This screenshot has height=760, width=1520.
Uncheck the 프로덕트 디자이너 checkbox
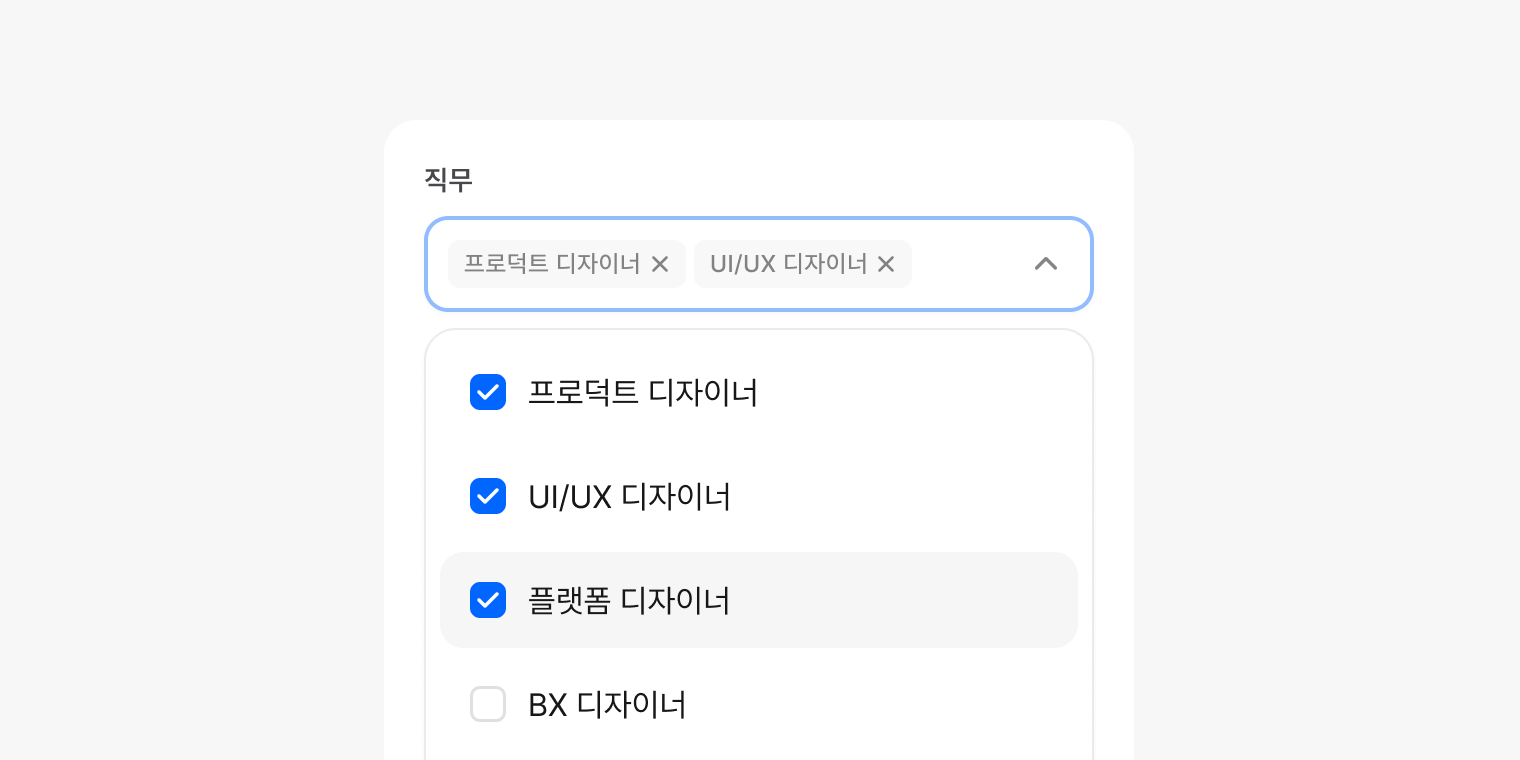pos(488,392)
